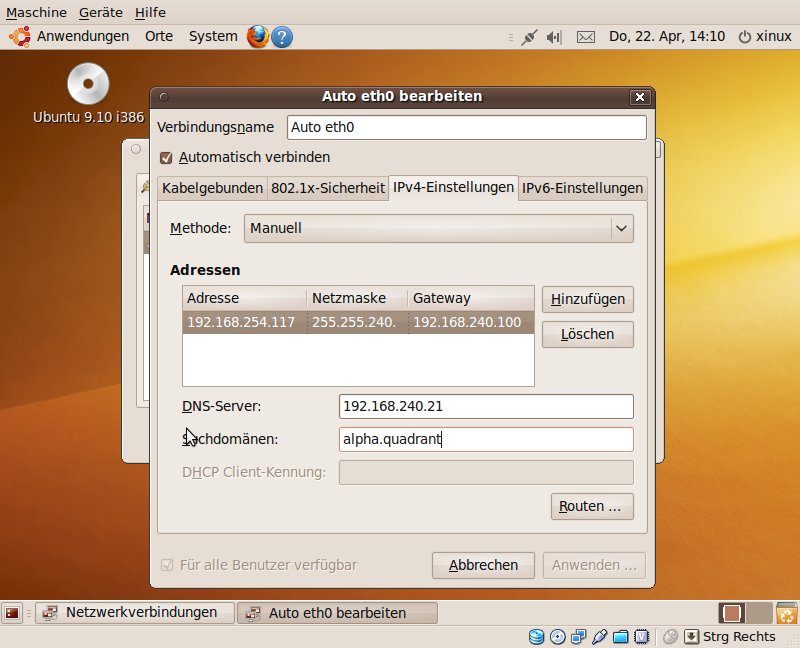Open the volume speaker icon
800x648 pixels.
tap(556, 36)
